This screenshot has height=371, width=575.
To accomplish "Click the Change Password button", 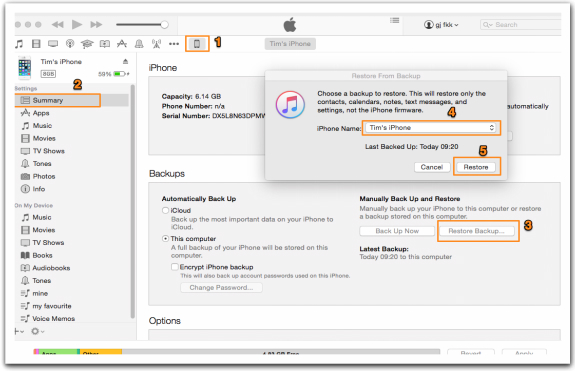I will coord(221,287).
